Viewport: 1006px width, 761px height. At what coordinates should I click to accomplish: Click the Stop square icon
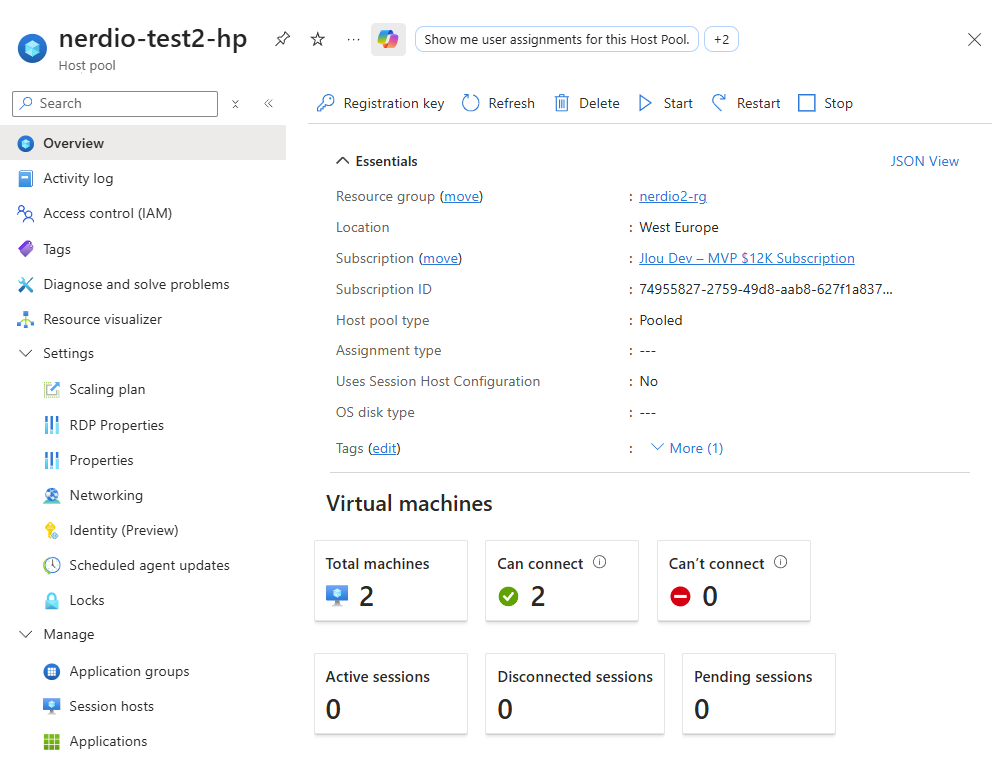[806, 103]
